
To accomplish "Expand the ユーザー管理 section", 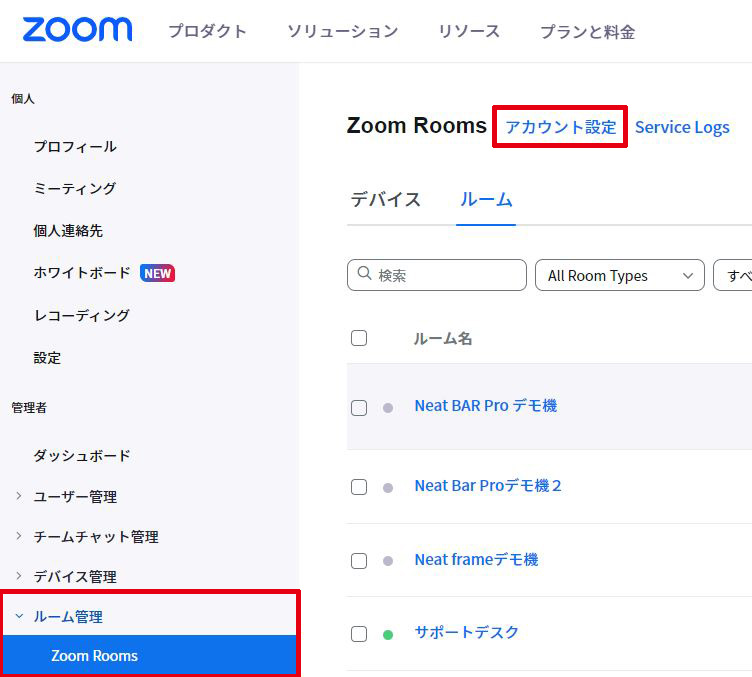I will [x=18, y=496].
